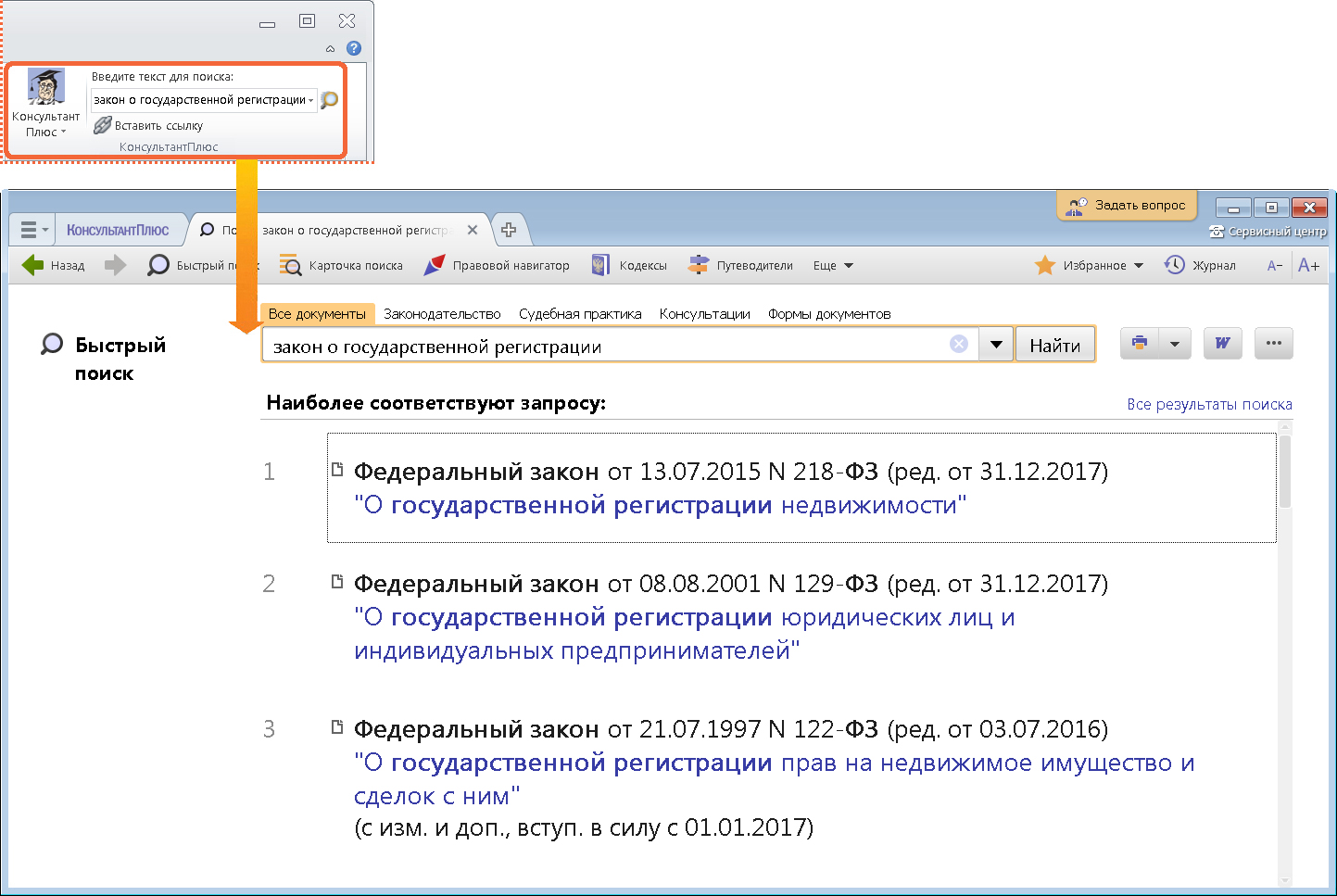Viewport: 1337px width, 896px height.
Task: Click the Найти button
Action: point(1055,345)
